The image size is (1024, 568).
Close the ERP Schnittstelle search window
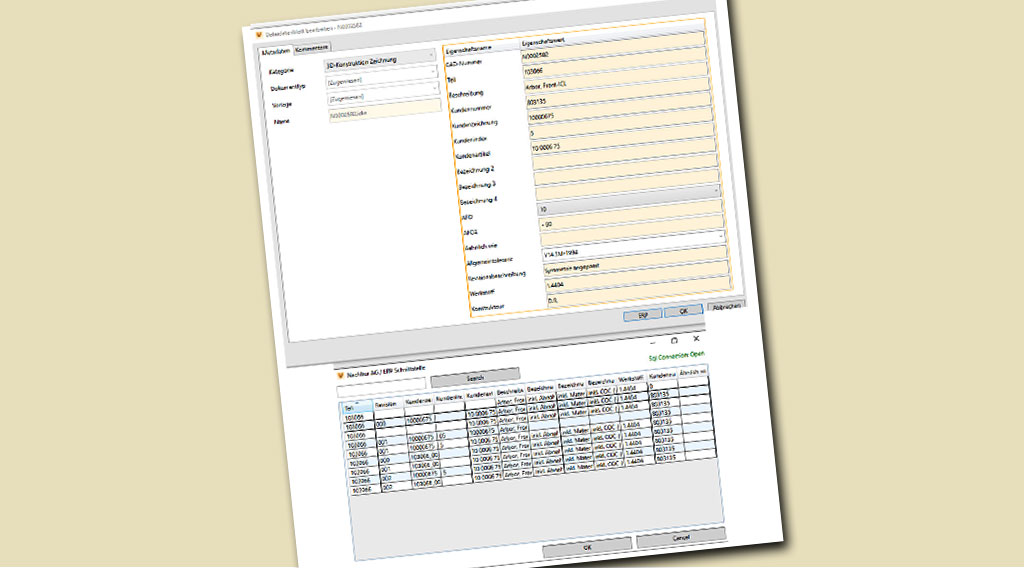click(697, 339)
